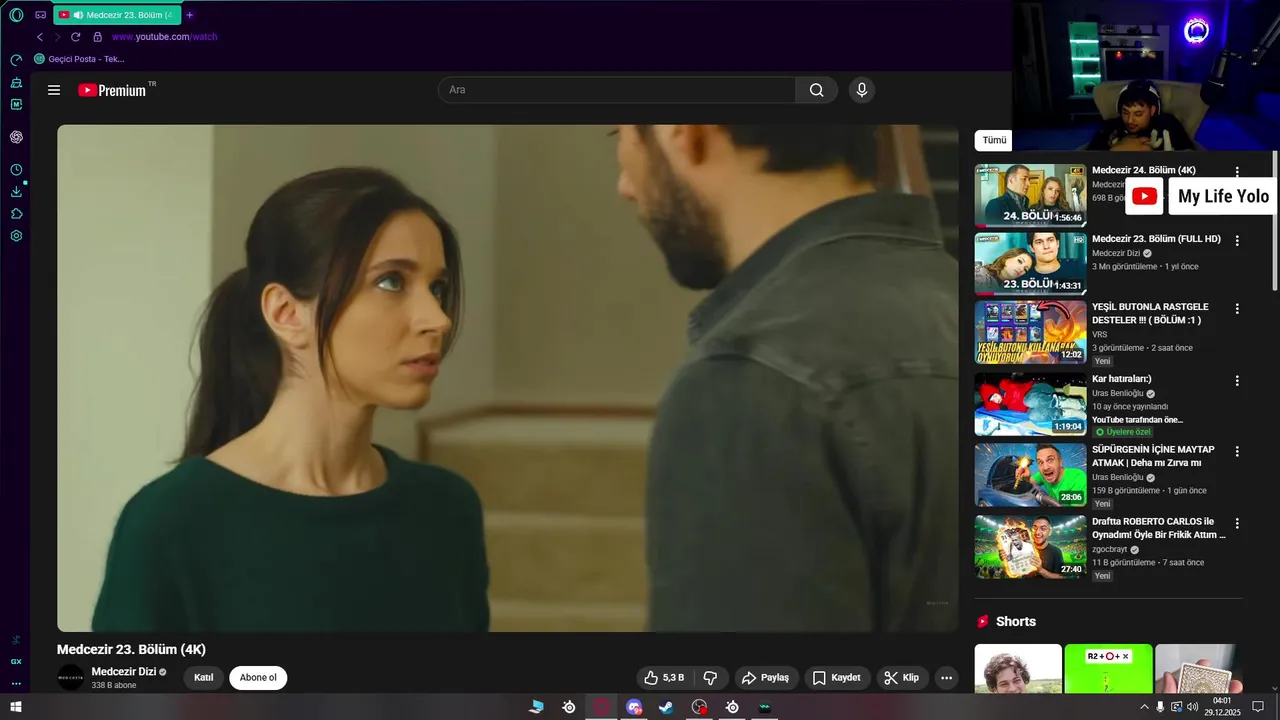
Task: Pause the Medcezir video player
Action: click(507, 378)
